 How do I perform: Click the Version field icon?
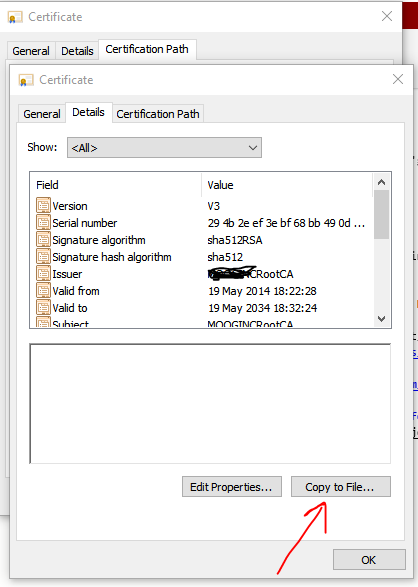click(43, 206)
